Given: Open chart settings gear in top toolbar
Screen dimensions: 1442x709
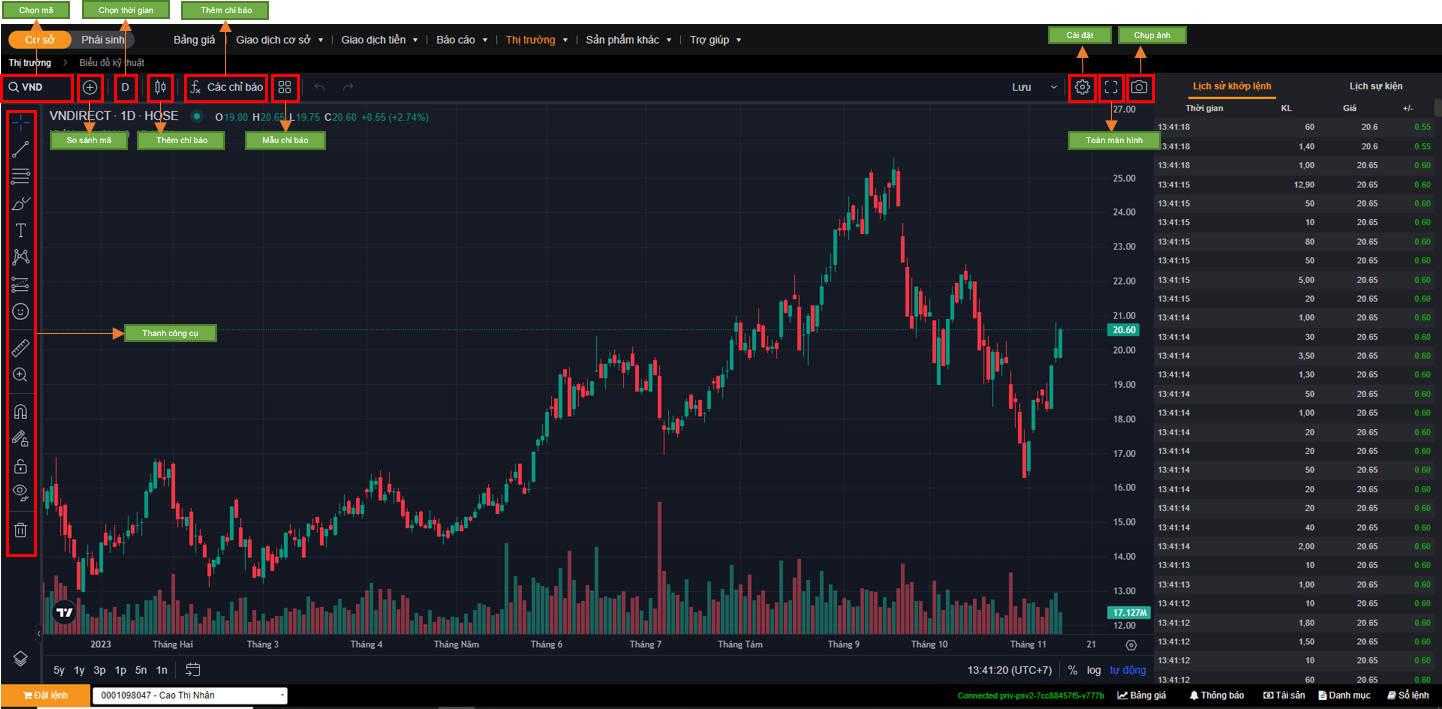Looking at the screenshot, I should pos(1082,87).
